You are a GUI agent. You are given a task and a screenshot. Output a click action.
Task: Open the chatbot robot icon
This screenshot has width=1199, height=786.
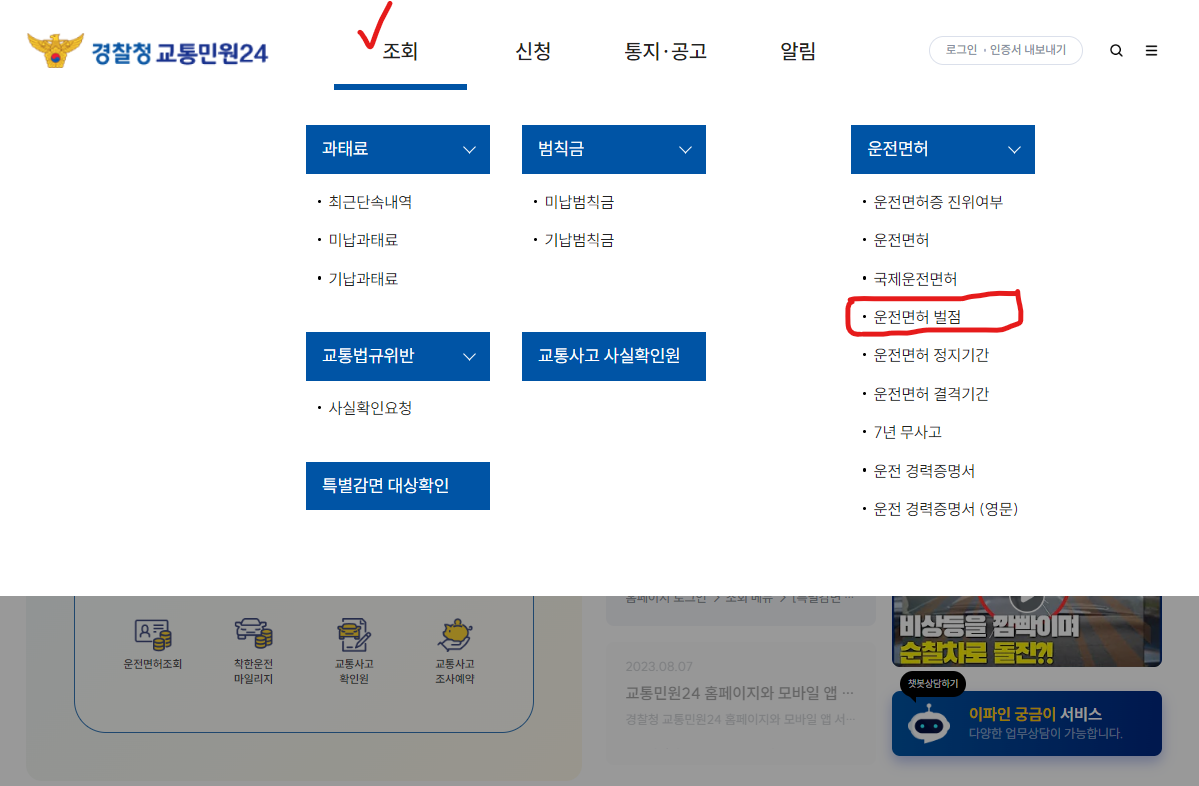pos(928,723)
